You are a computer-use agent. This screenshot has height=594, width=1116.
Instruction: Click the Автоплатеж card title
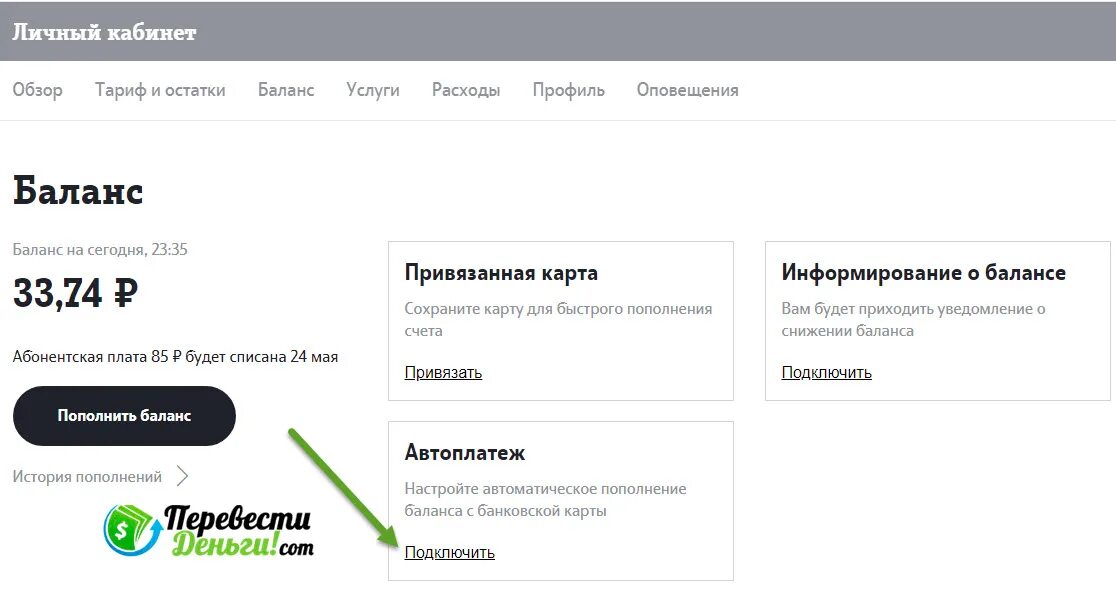[465, 453]
